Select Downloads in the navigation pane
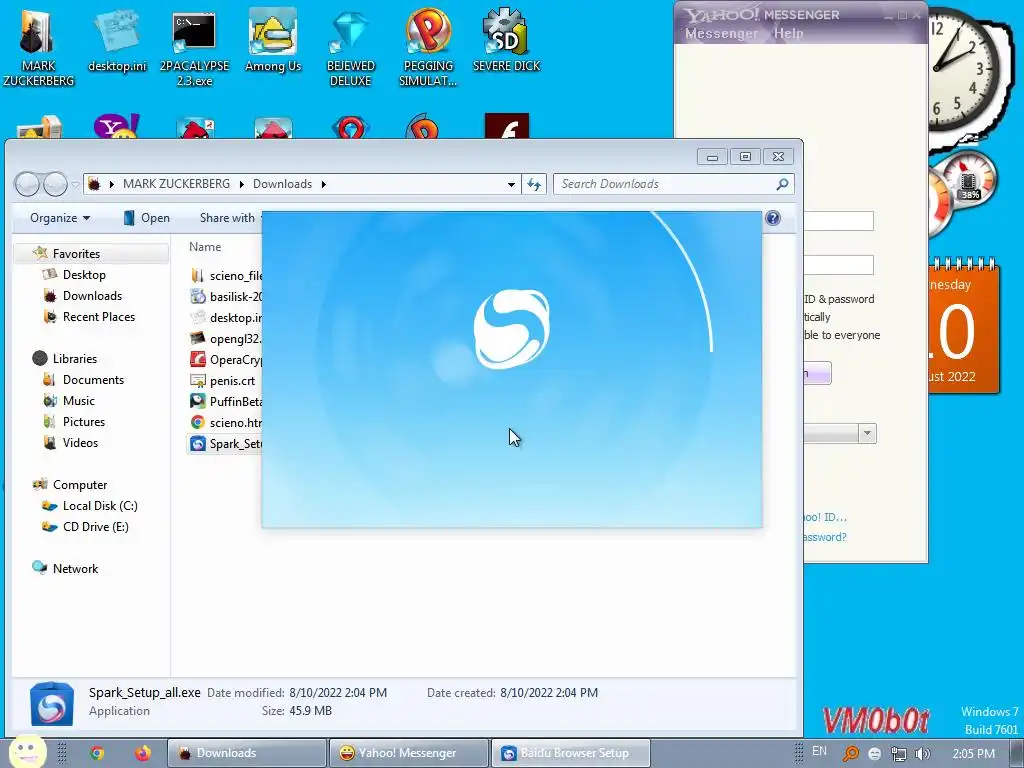1024x768 pixels. (x=92, y=296)
